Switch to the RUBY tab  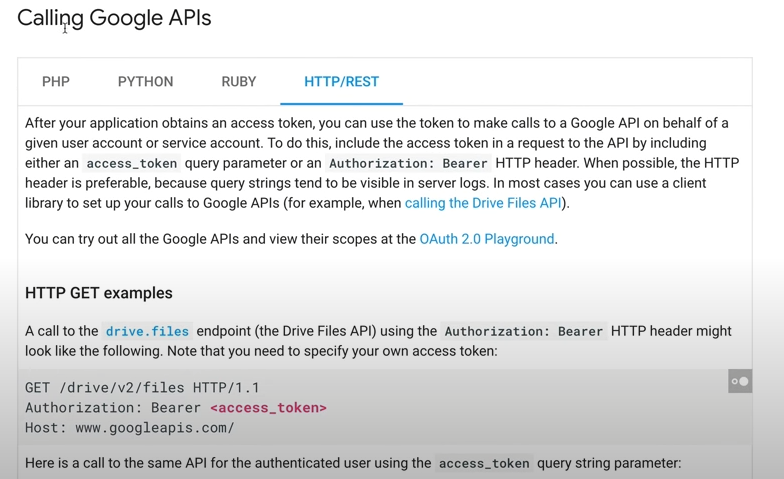(x=238, y=82)
